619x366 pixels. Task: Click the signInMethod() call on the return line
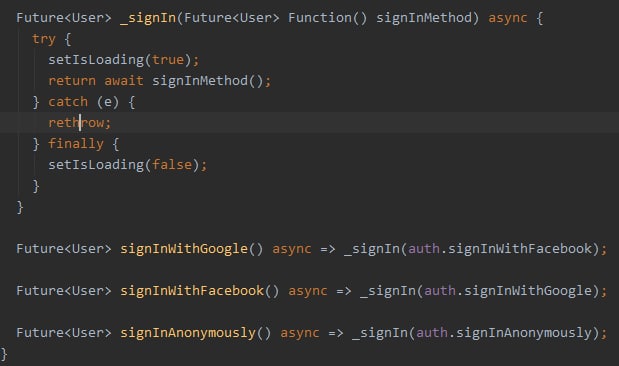[x=208, y=81]
